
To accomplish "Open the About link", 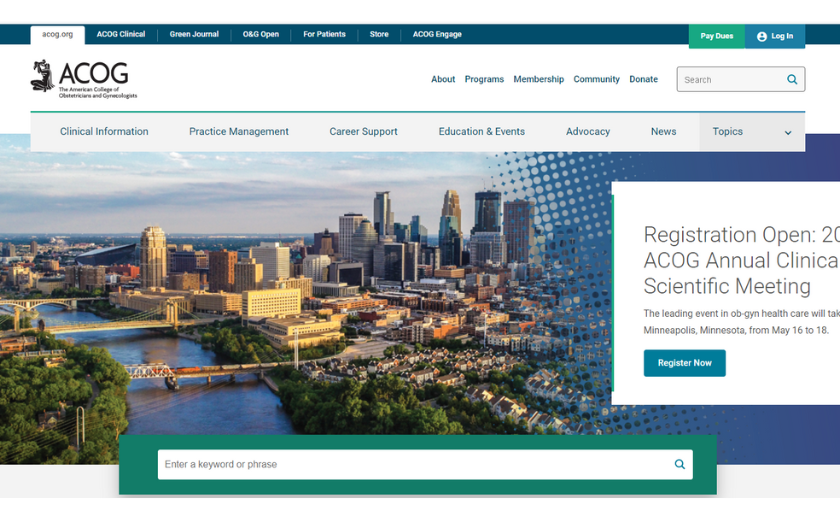I will 443,79.
